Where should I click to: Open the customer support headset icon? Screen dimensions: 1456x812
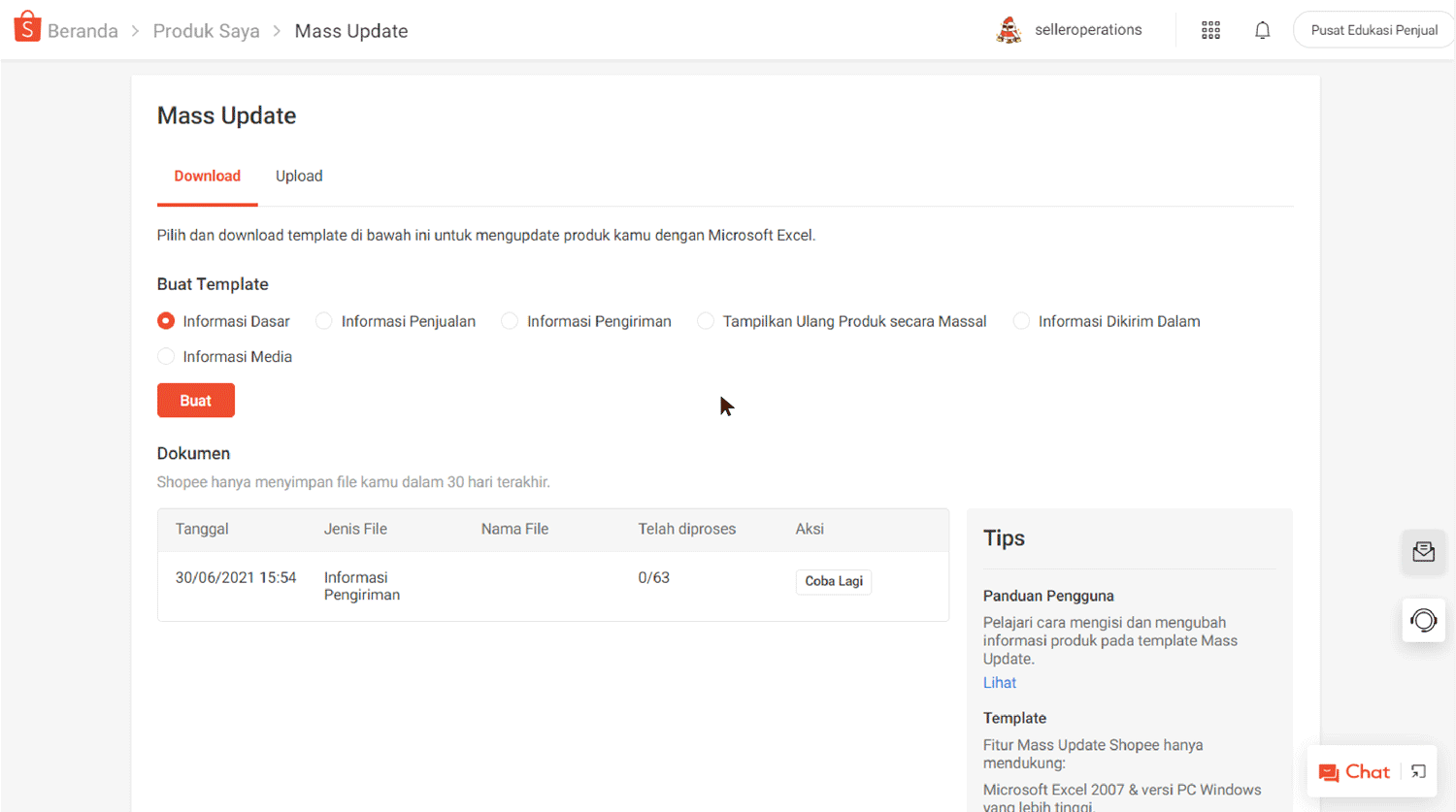tap(1423, 620)
